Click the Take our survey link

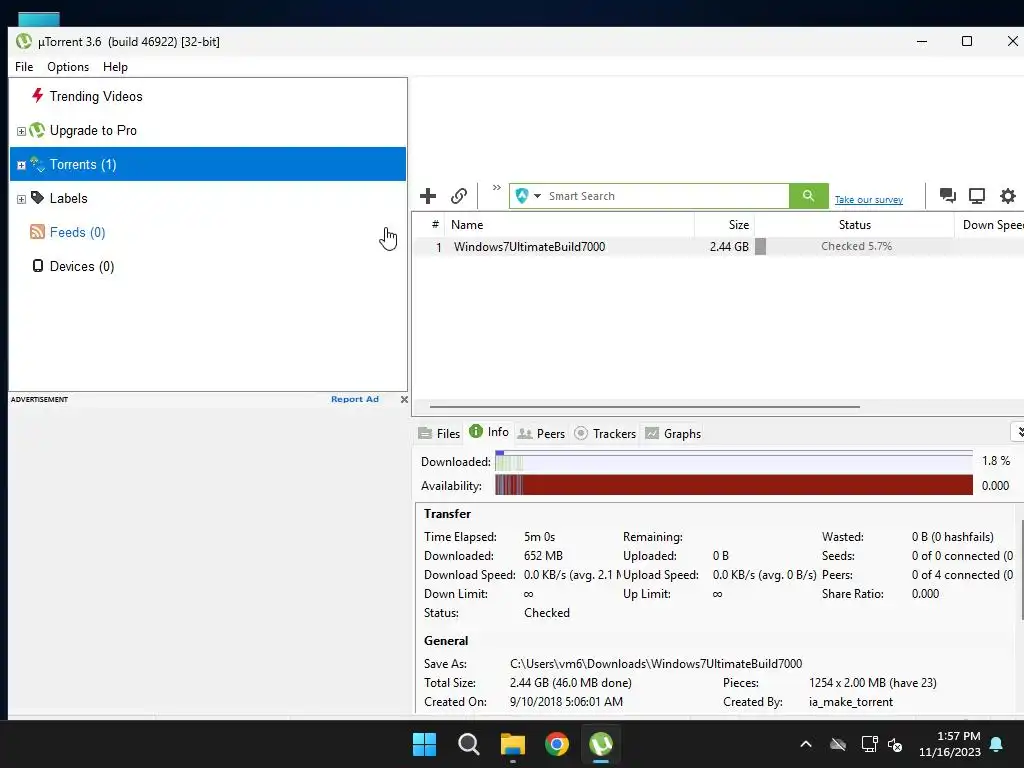point(869,200)
